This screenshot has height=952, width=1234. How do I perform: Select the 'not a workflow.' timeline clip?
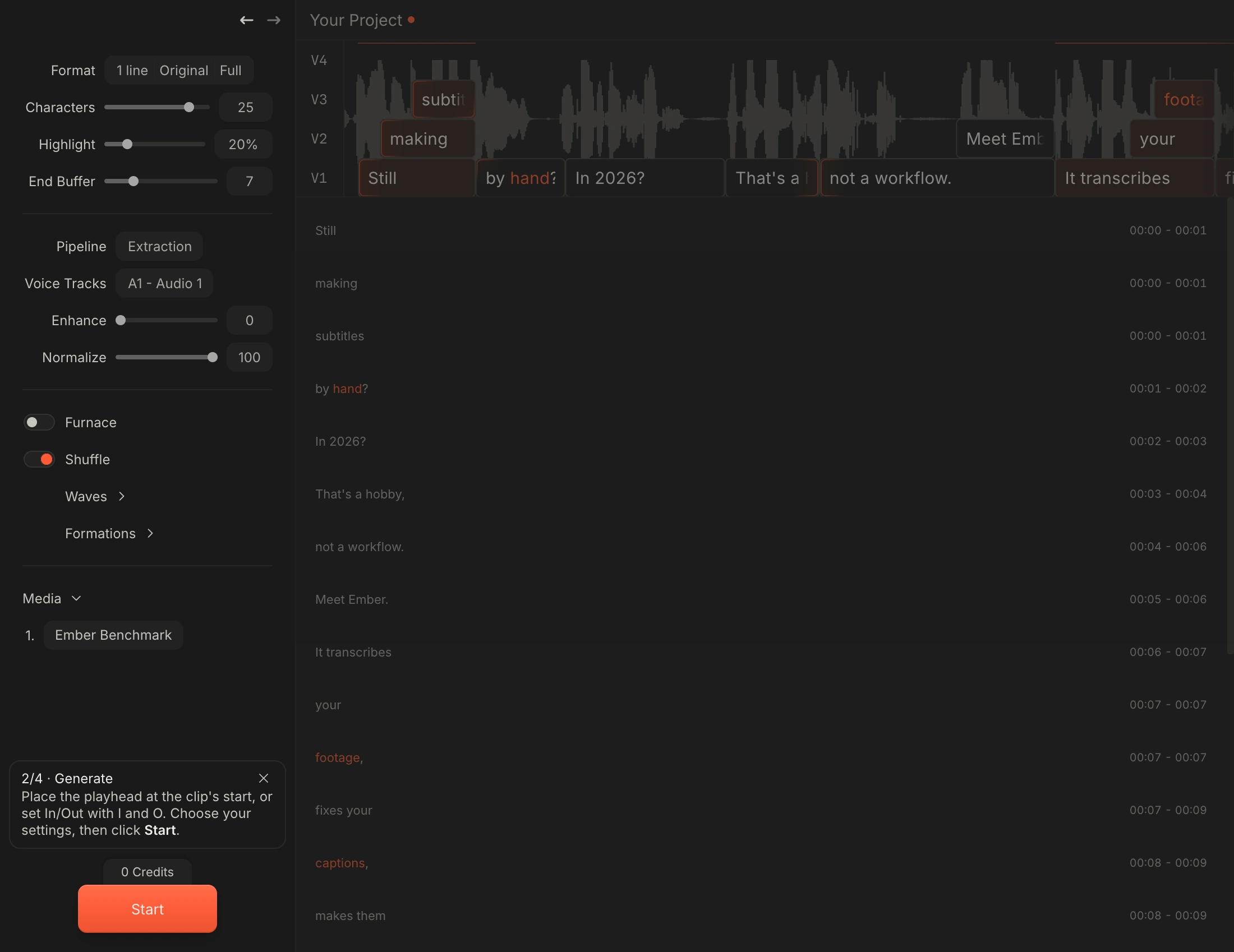(937, 178)
